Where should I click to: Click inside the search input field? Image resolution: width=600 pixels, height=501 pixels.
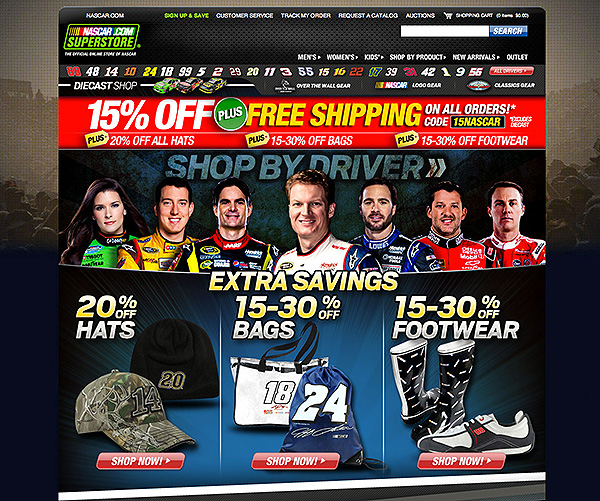pos(445,31)
